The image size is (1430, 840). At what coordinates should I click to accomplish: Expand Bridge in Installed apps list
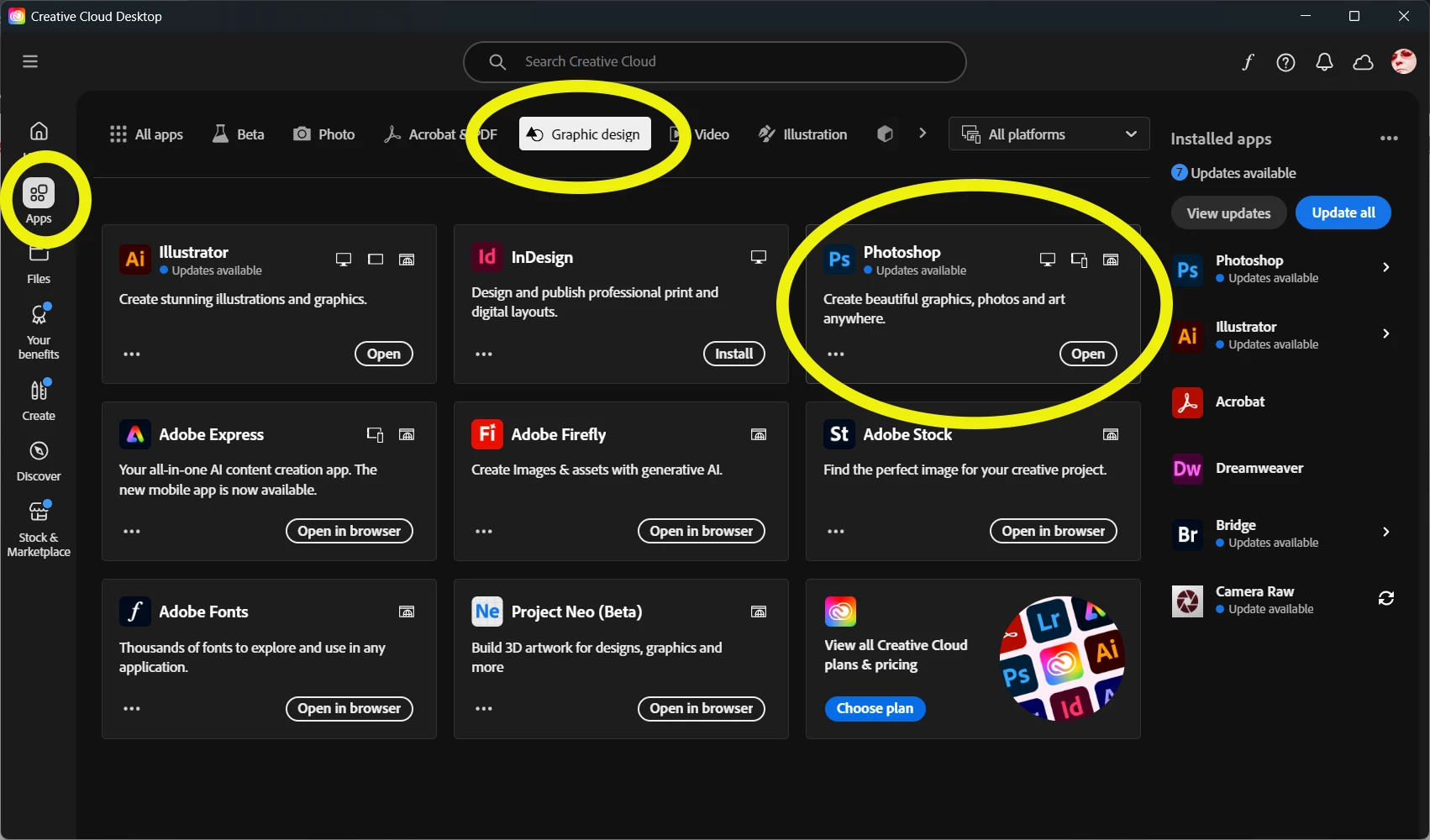[x=1386, y=532]
